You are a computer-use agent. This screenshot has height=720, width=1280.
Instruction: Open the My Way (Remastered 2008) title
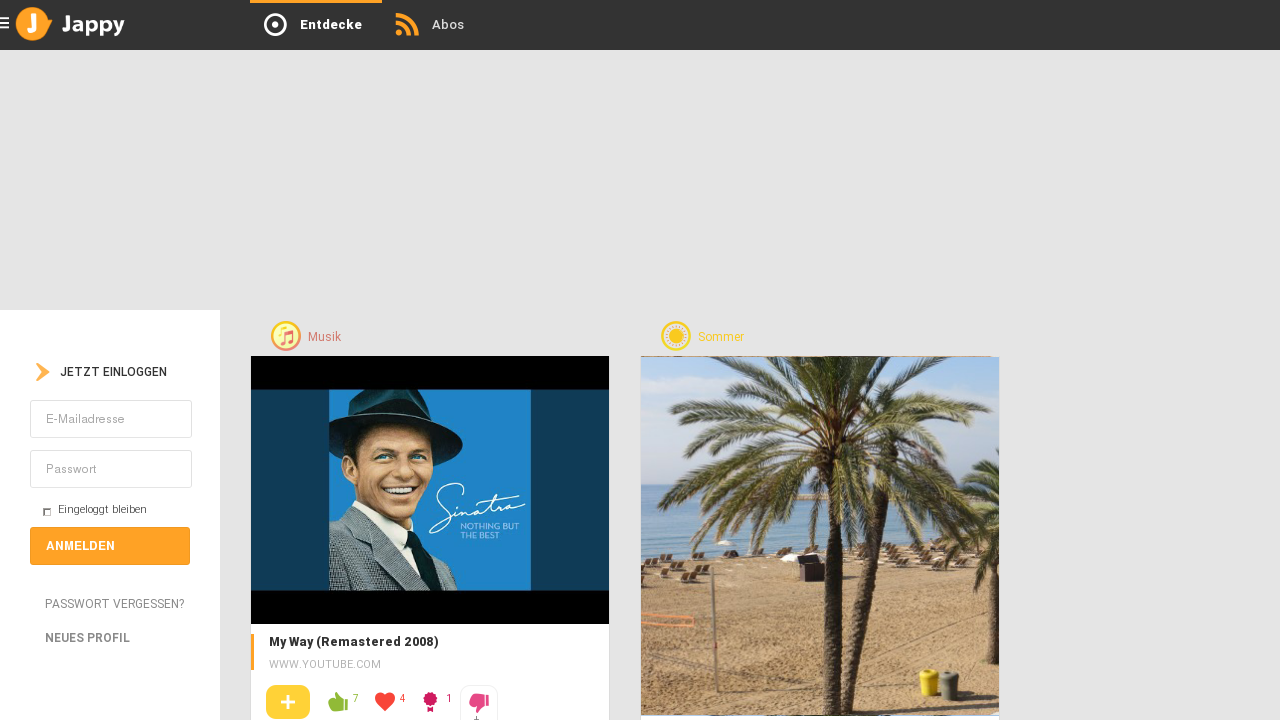[354, 642]
